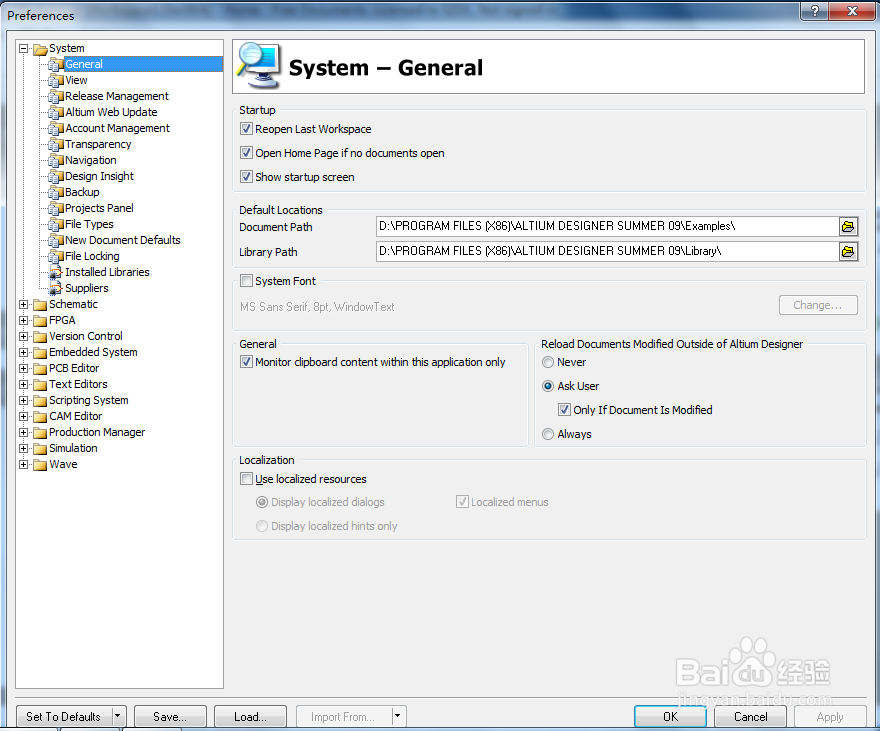Uncheck Reopen Last Workspace
880x731 pixels.
246,128
